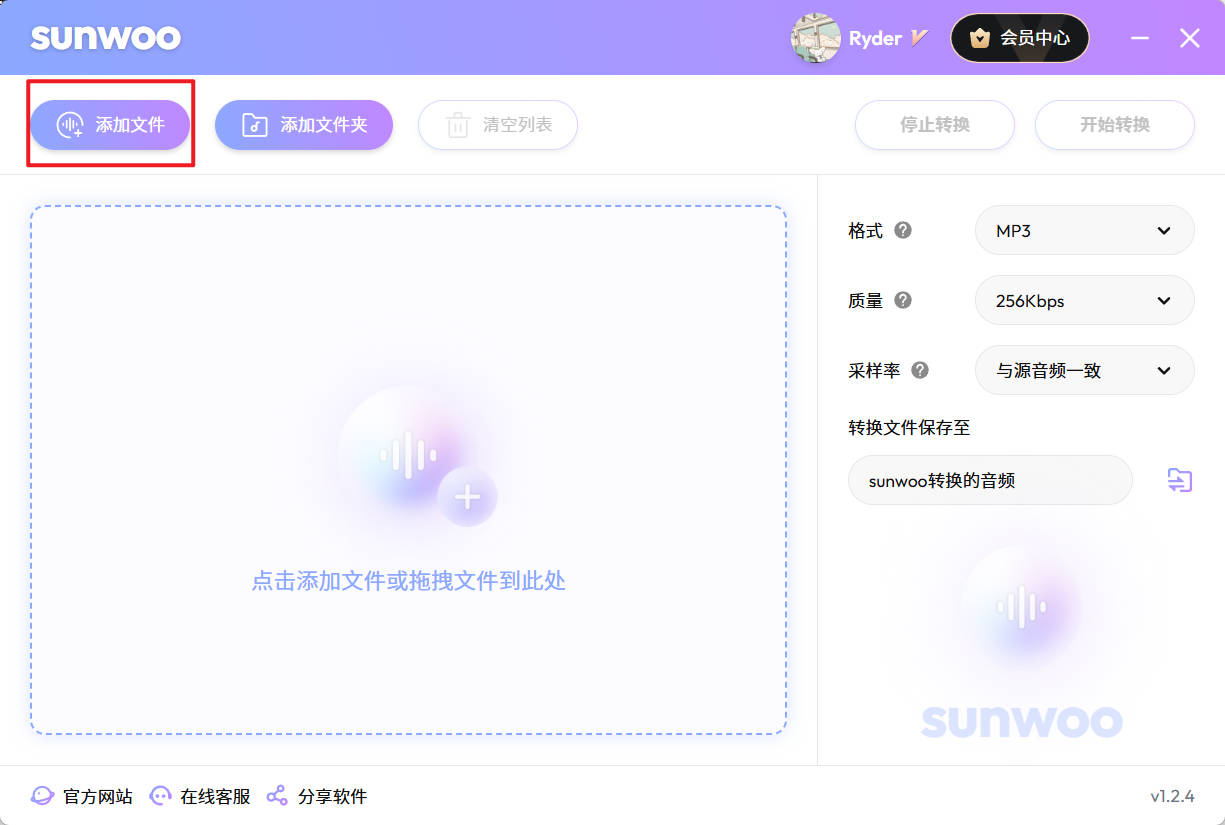Click Ryder's profile avatar
This screenshot has height=825, width=1225.
pos(815,38)
